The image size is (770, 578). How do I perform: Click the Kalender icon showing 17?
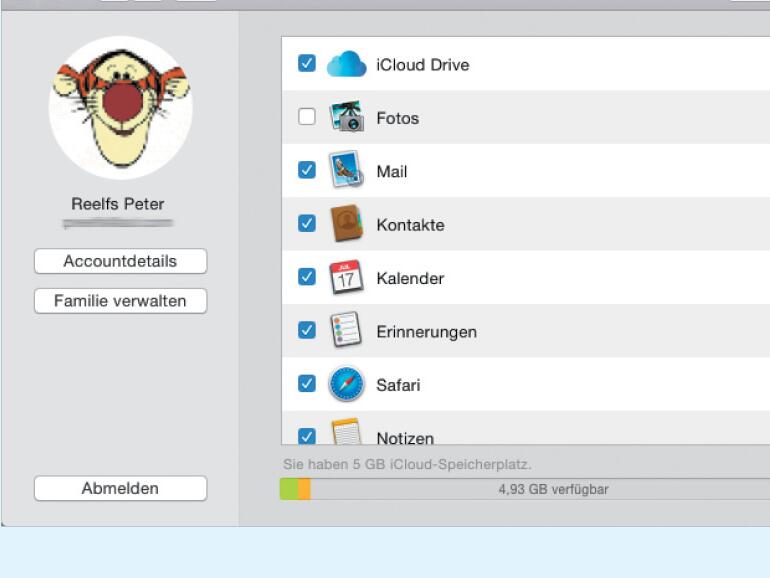pos(346,277)
